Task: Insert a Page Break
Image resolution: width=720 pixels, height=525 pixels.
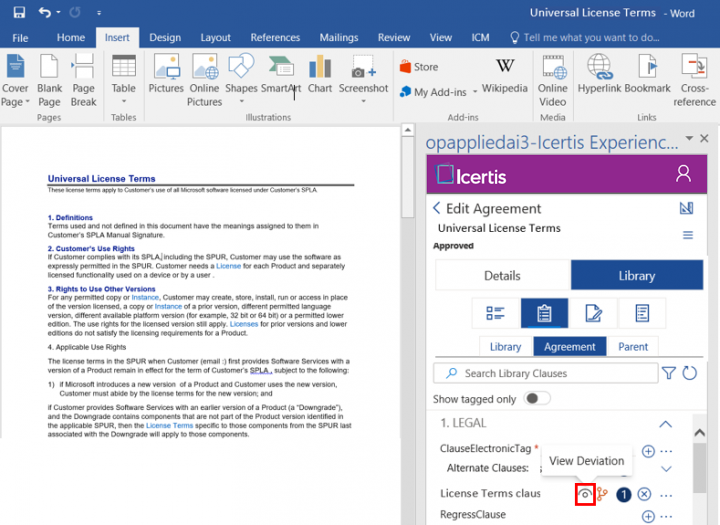Action: 83,80
